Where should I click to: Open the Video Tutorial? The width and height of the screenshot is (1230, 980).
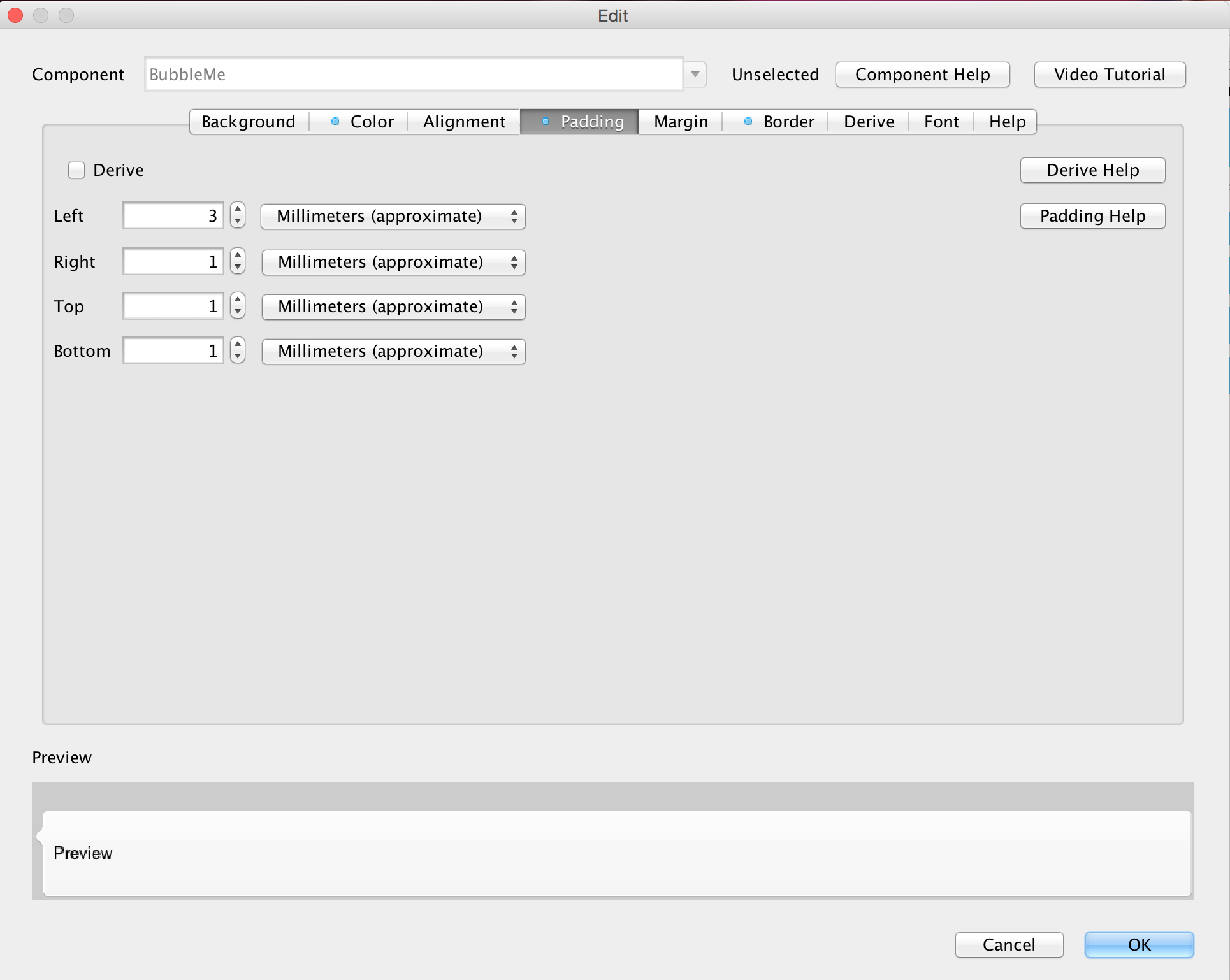point(1109,74)
